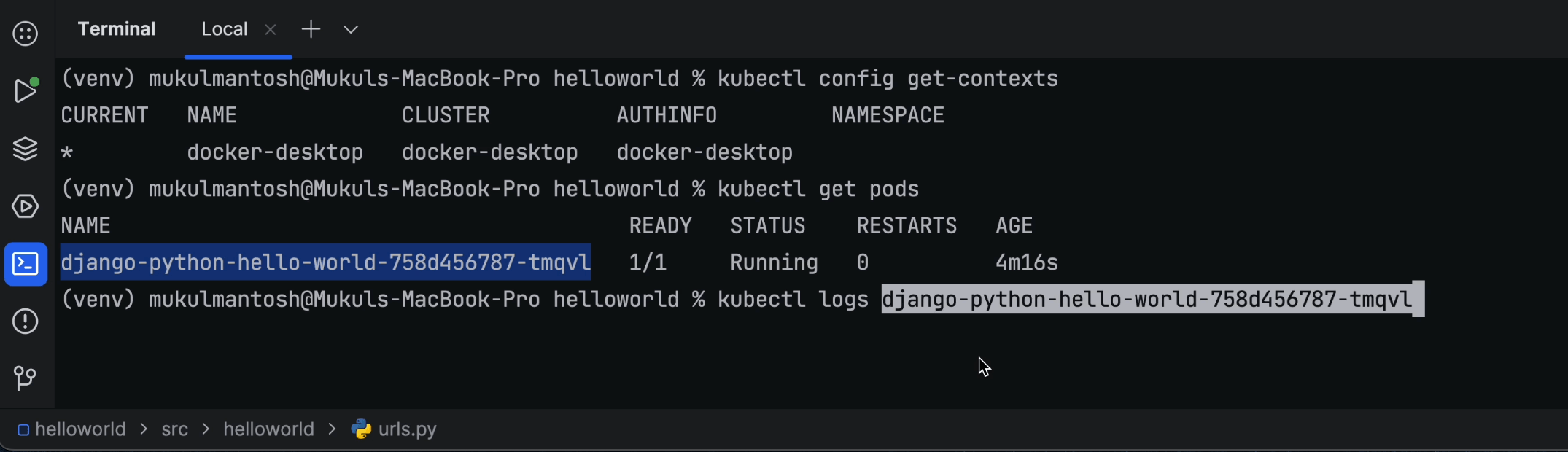Click the active Terminal sidebar icon
Viewport: 1568px width, 452px height.
pyautogui.click(x=26, y=264)
